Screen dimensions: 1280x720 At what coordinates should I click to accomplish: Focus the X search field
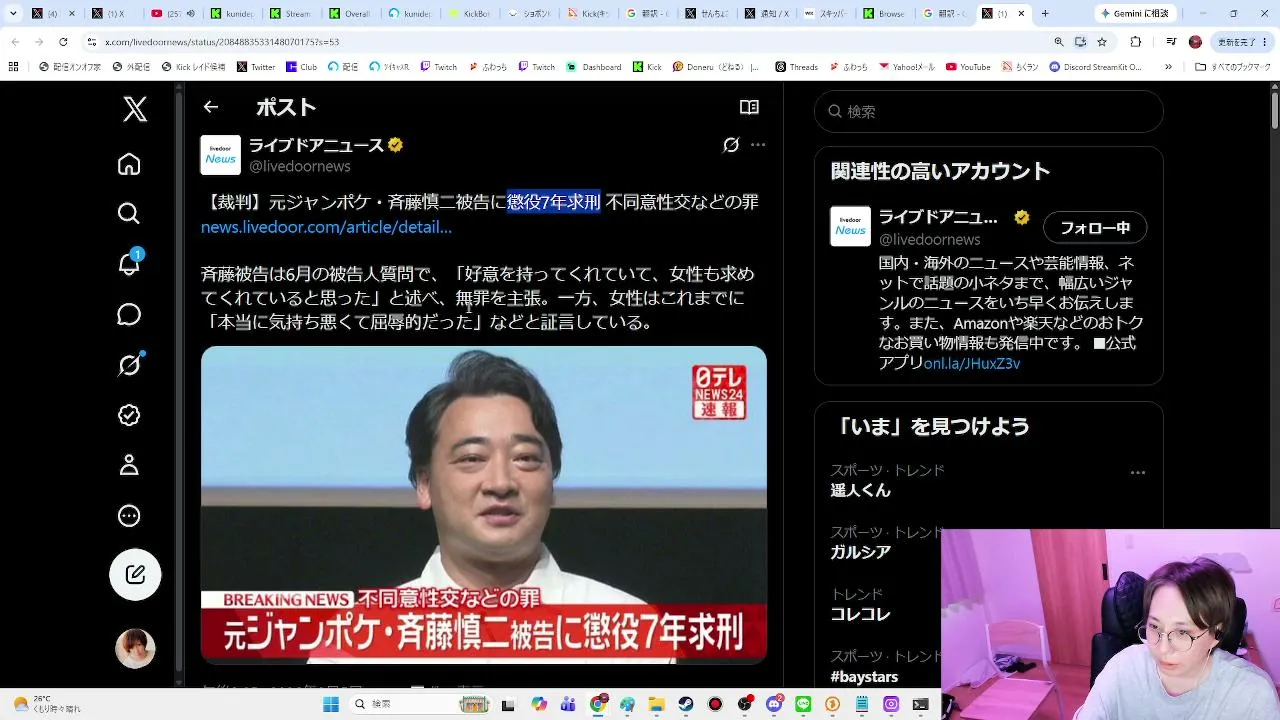pyautogui.click(x=989, y=112)
